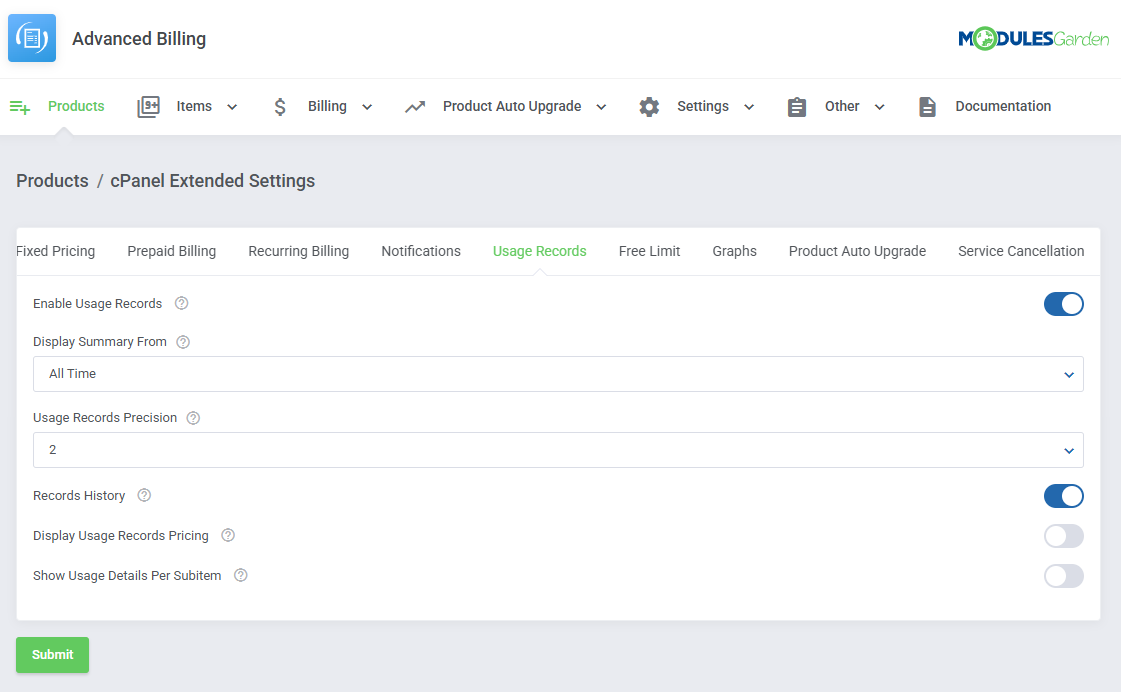Click the Products breadcrumb link
This screenshot has height=692, width=1121.
click(x=52, y=181)
